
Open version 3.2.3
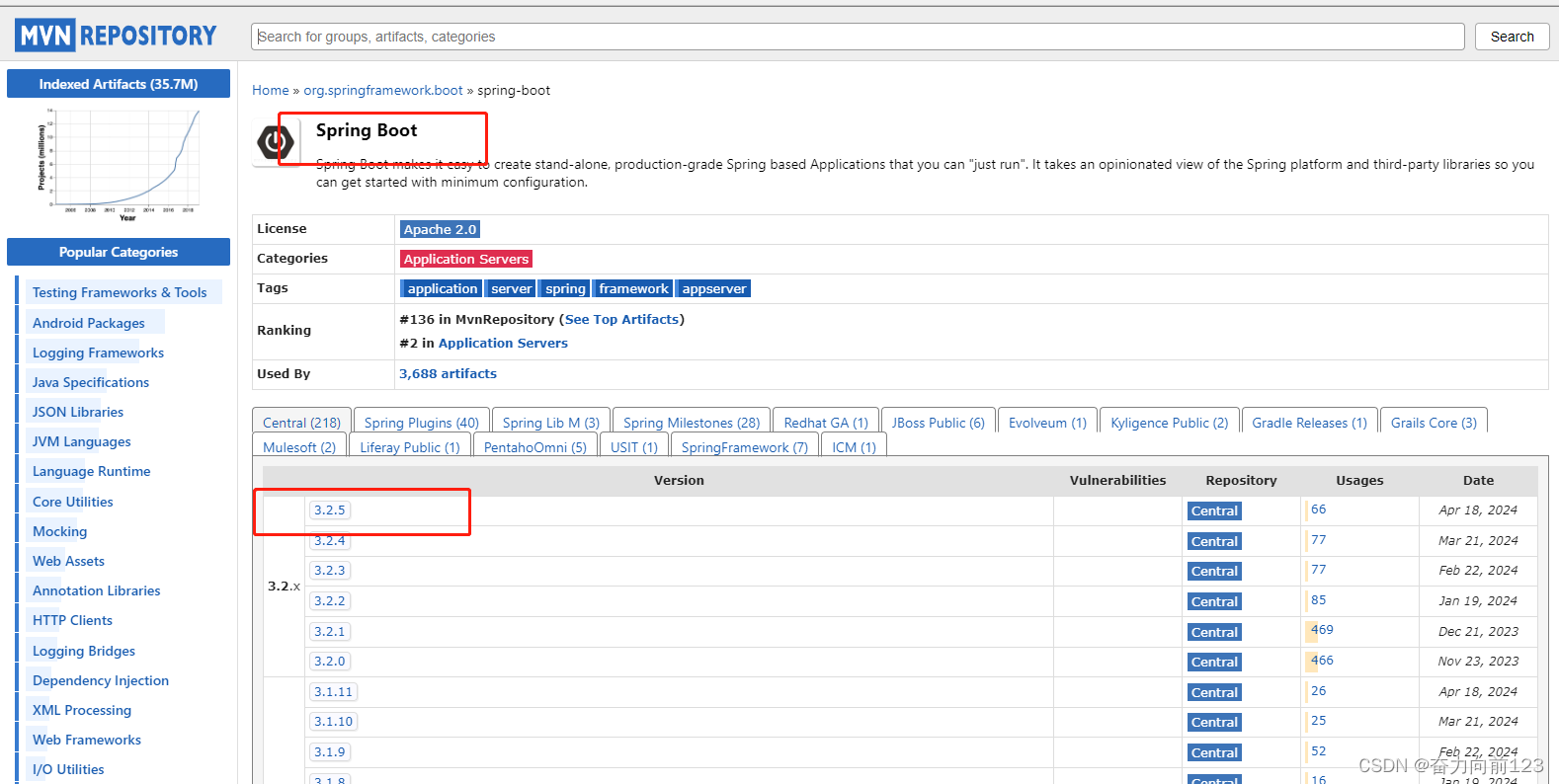pyautogui.click(x=330, y=571)
